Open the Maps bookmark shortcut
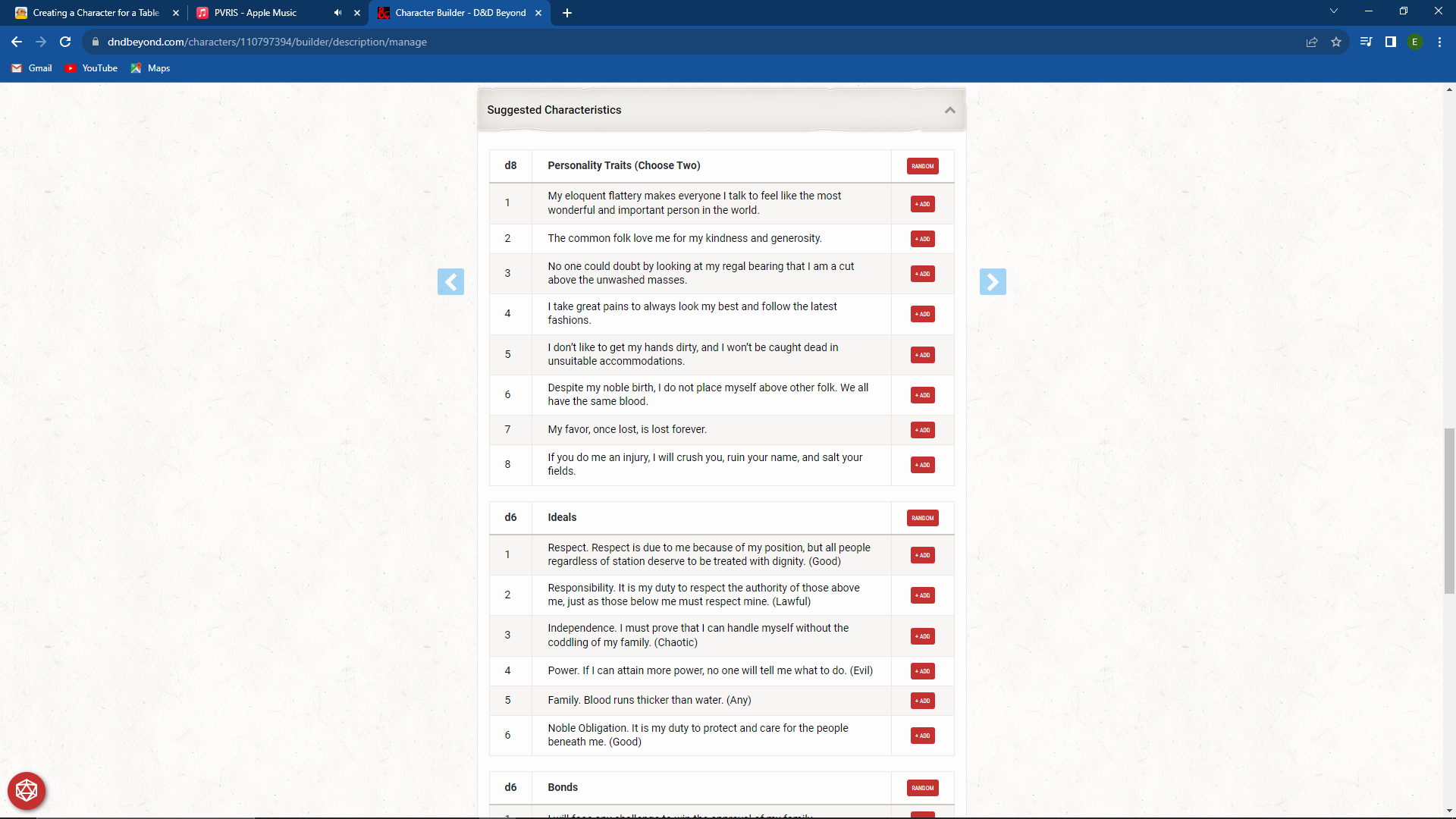The width and height of the screenshot is (1456, 819). 150,68
